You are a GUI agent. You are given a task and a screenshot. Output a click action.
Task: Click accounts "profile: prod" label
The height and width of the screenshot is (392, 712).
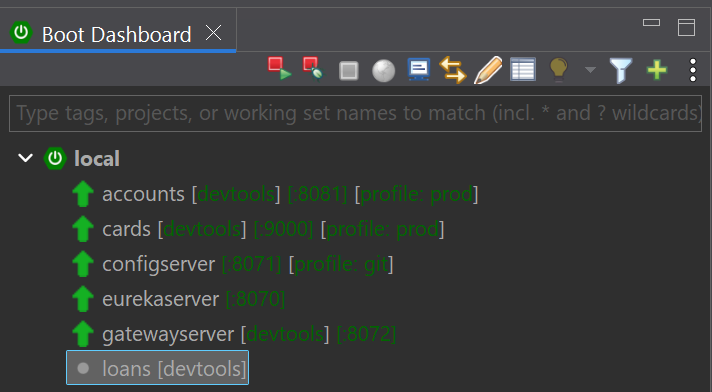(x=416, y=194)
